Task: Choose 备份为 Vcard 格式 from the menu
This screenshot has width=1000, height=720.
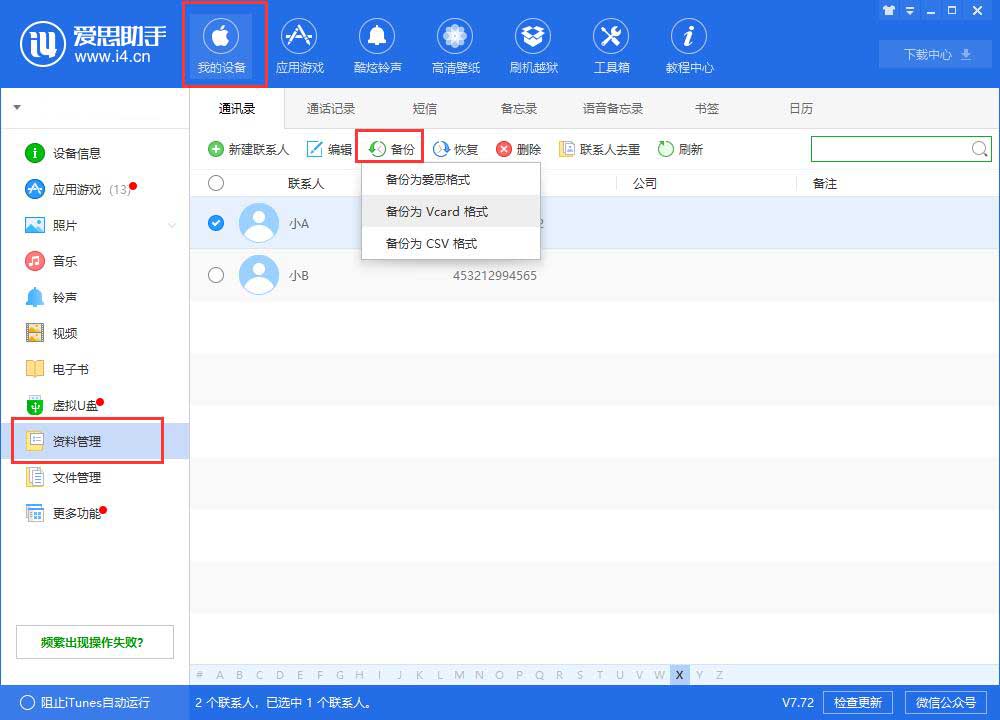Action: (435, 211)
